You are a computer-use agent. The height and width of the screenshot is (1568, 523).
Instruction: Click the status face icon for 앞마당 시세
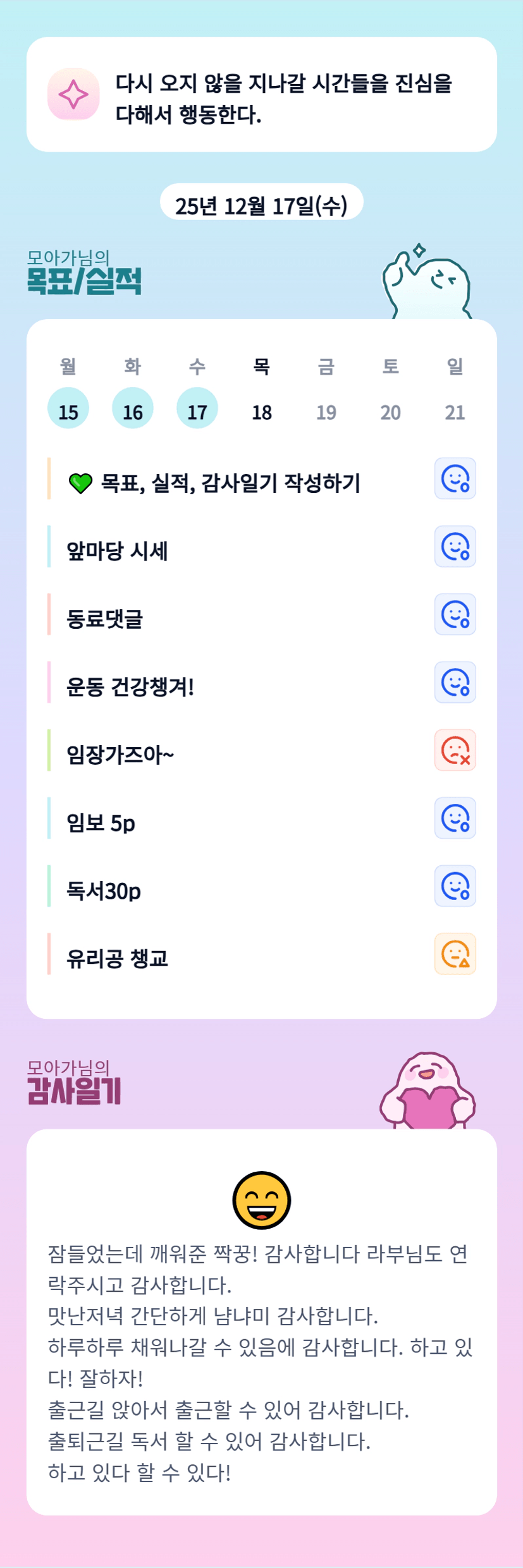pos(455,547)
